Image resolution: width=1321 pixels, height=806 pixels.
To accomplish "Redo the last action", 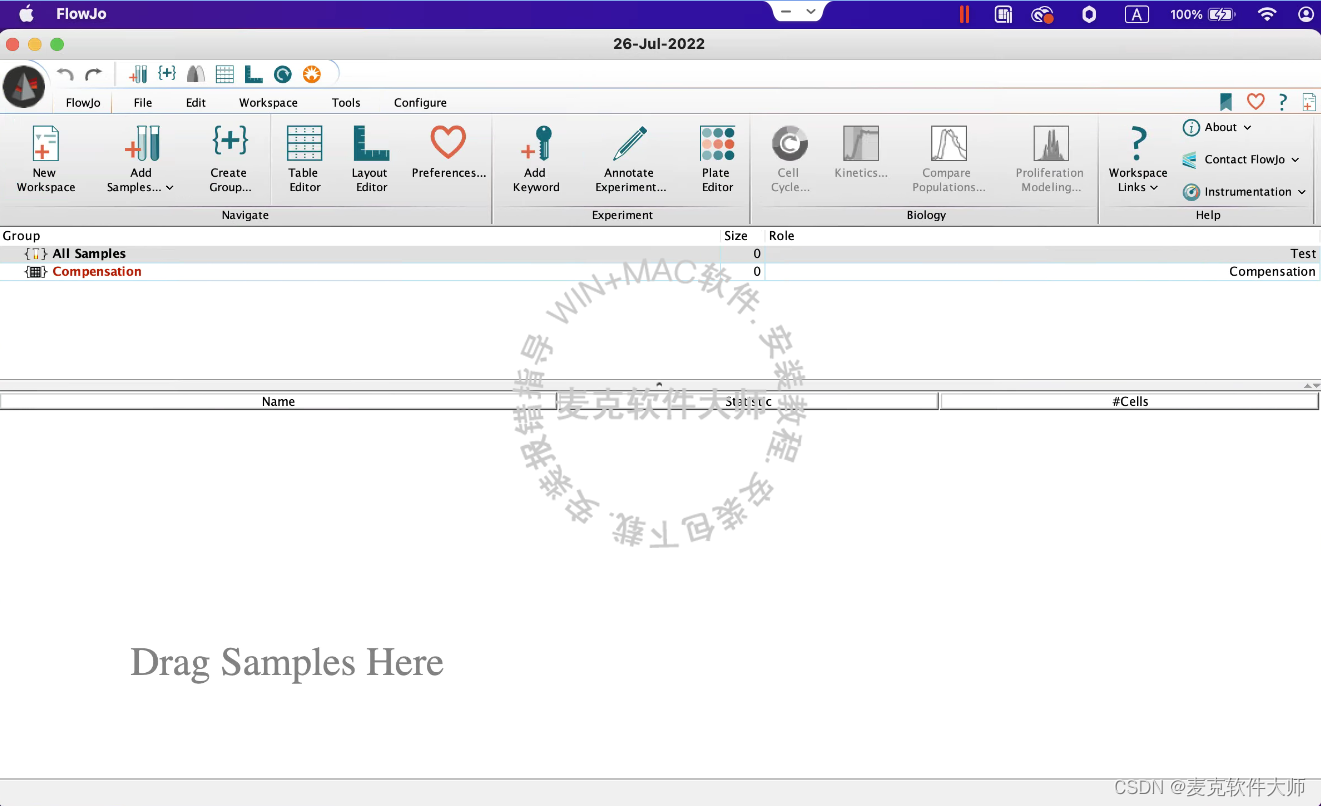I will 93,75.
